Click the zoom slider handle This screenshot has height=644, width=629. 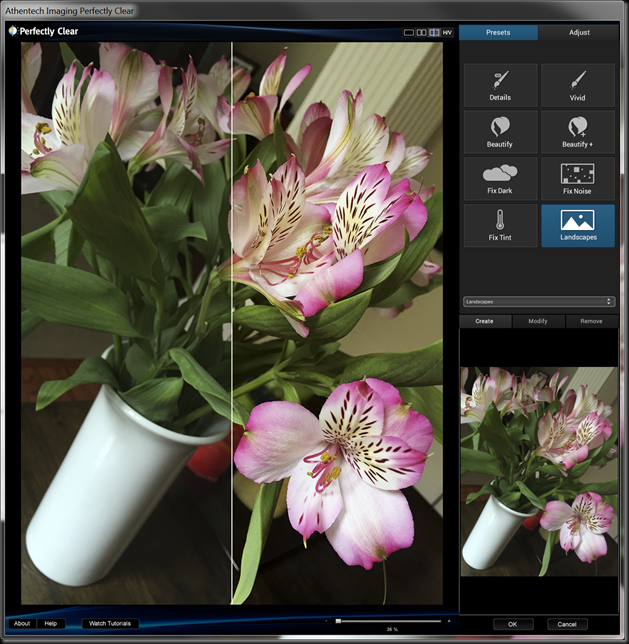tap(338, 621)
